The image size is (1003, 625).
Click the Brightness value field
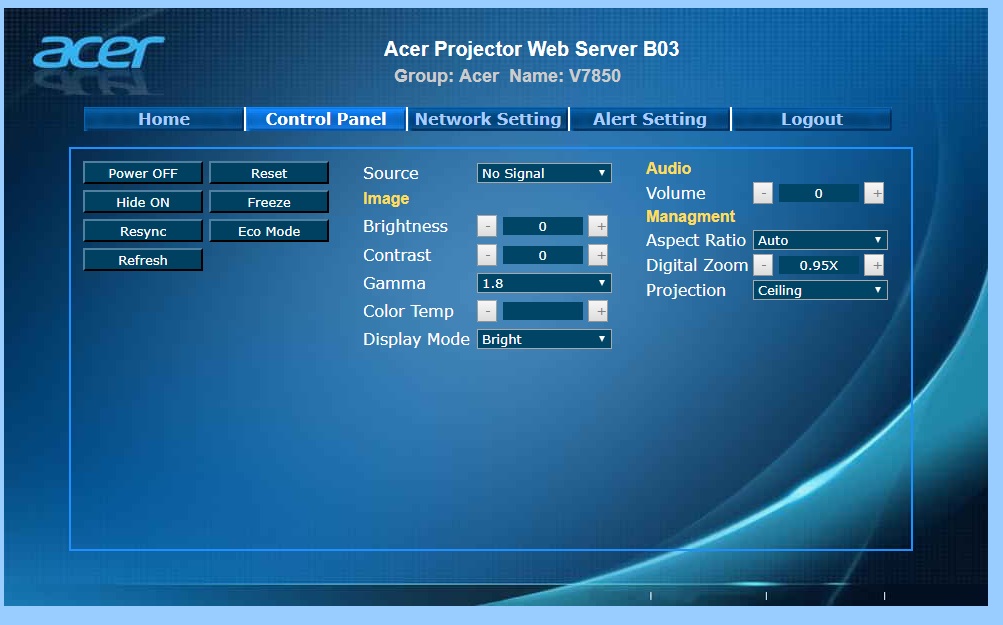pos(542,226)
